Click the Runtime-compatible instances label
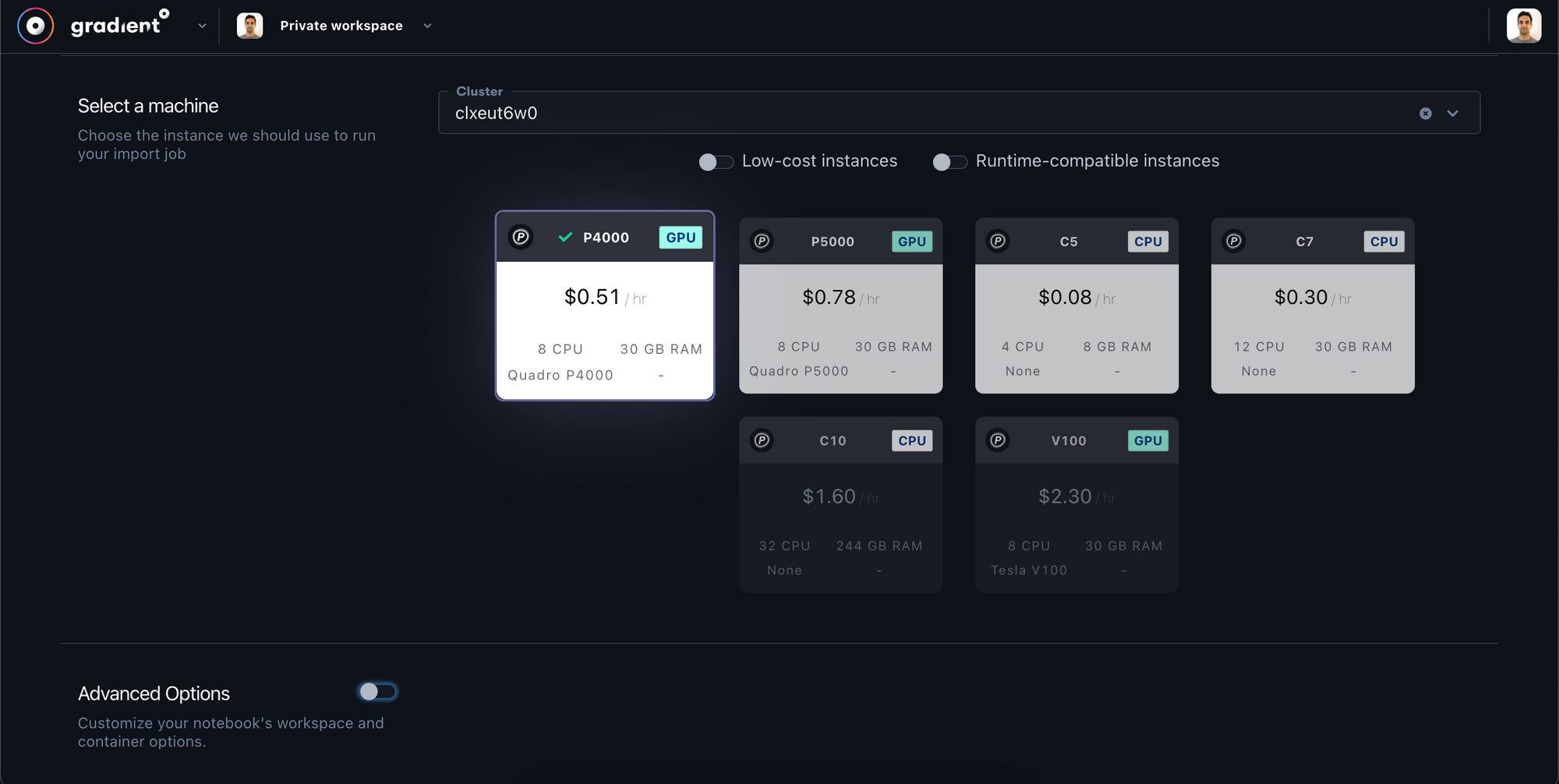 [x=1098, y=161]
